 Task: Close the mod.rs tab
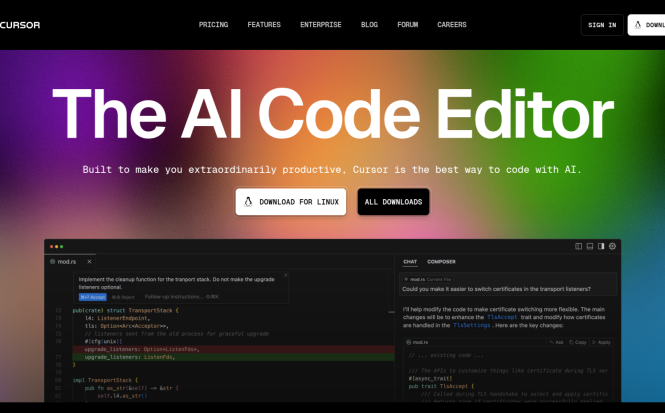89,262
